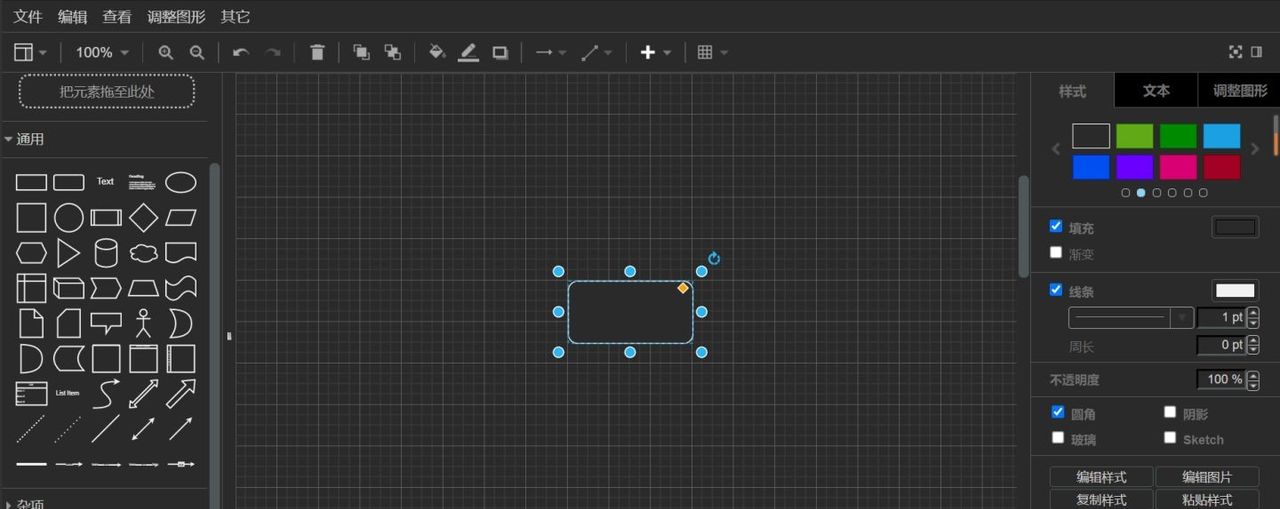Choose the green color swatch
This screenshot has width=1280, height=509.
pyautogui.click(x=1178, y=136)
